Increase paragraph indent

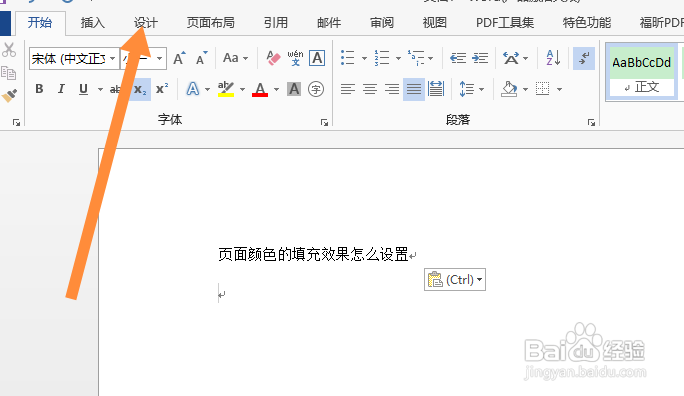480,58
